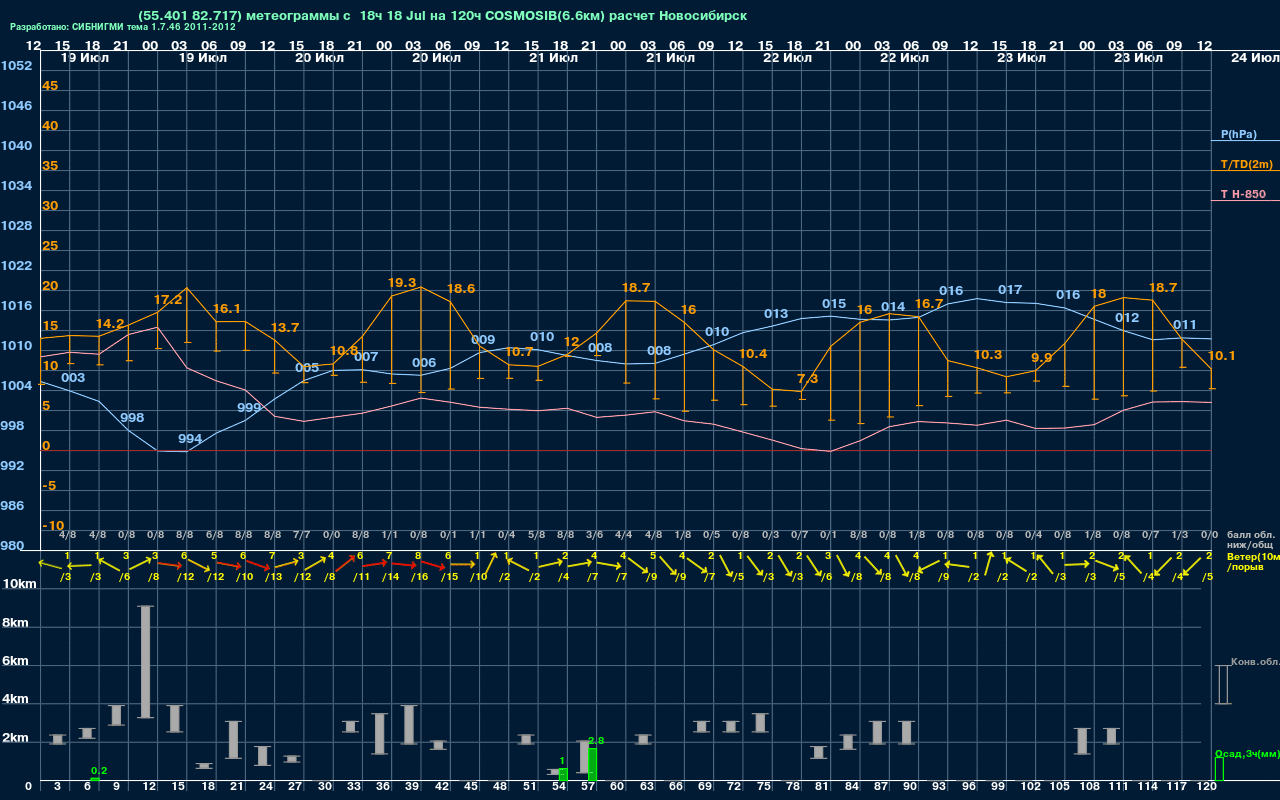Click the Конв.обл. legend text
The width and height of the screenshot is (1280, 800).
1255,662
